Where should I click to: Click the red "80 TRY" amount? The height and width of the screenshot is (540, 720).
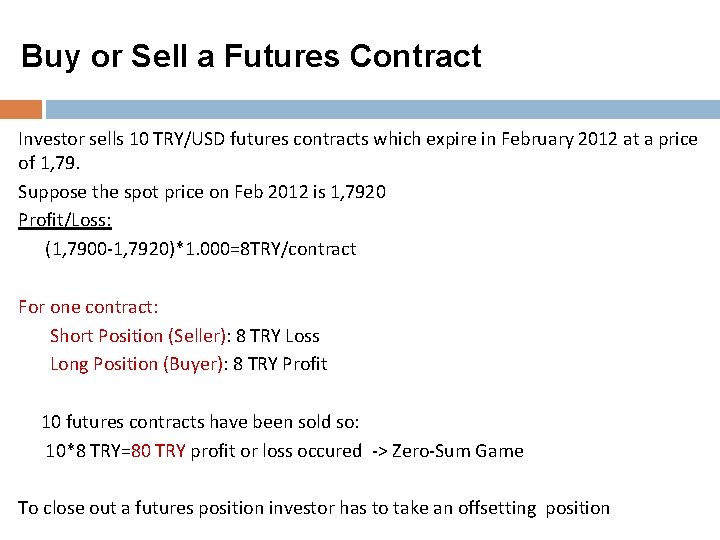click(x=157, y=451)
